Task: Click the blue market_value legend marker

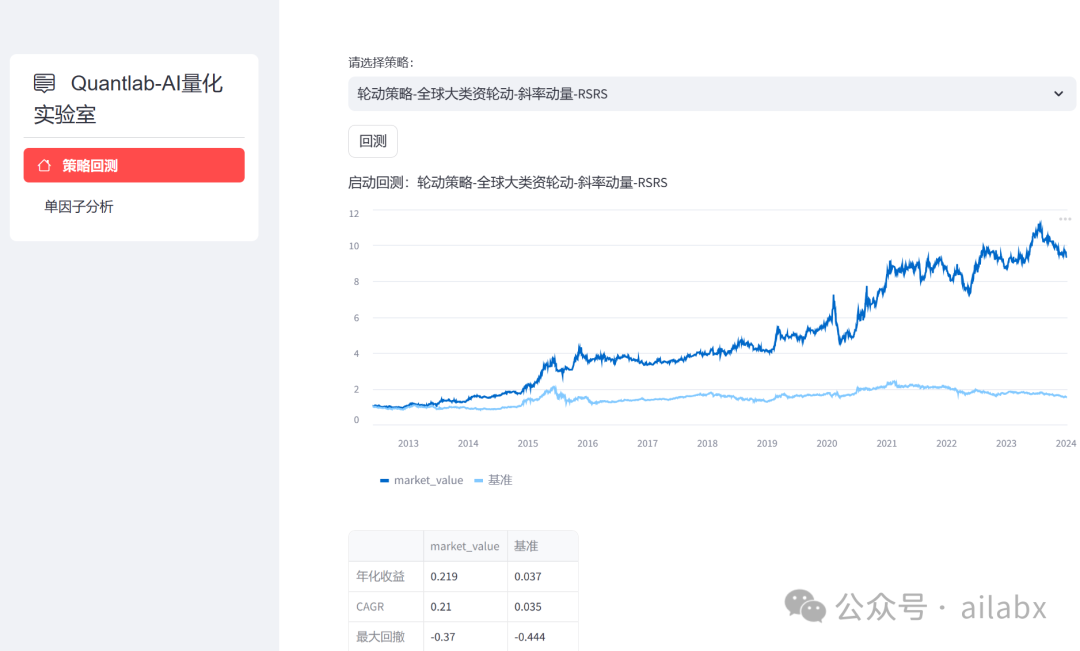Action: point(383,480)
